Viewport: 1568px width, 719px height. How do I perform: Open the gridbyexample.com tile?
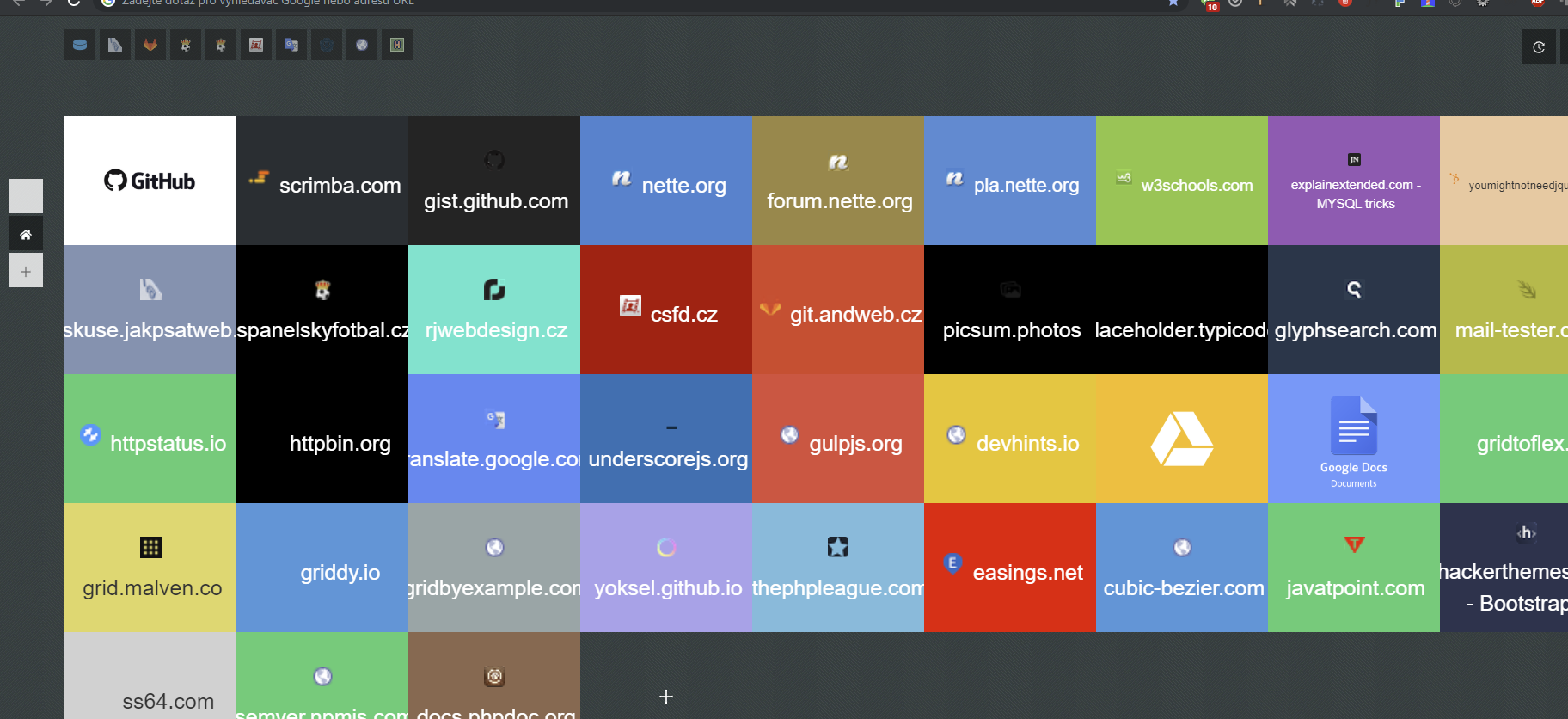tap(494, 568)
